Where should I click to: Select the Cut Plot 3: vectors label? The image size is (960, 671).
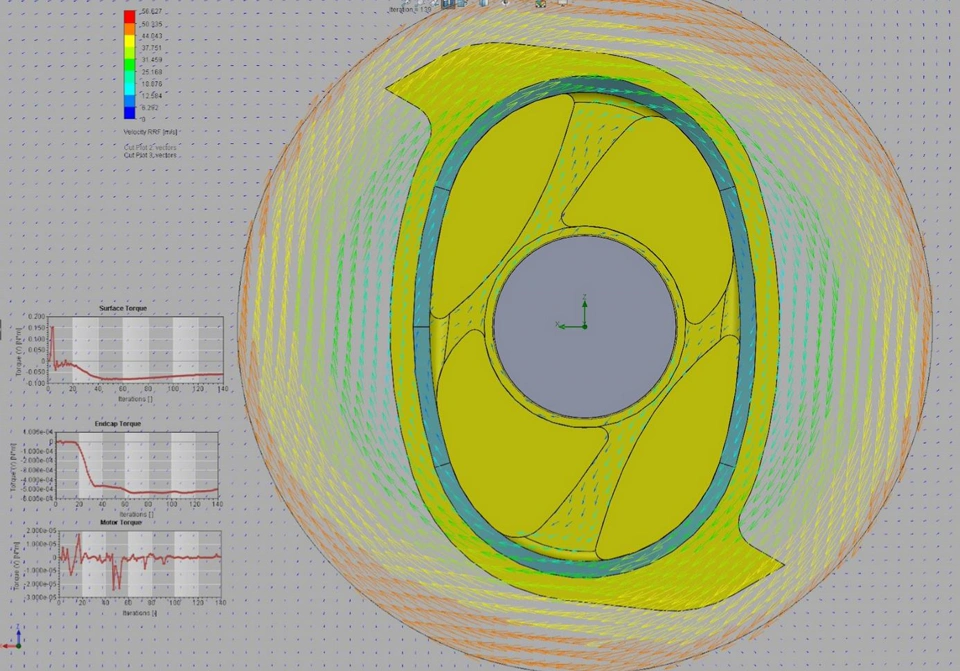150,156
